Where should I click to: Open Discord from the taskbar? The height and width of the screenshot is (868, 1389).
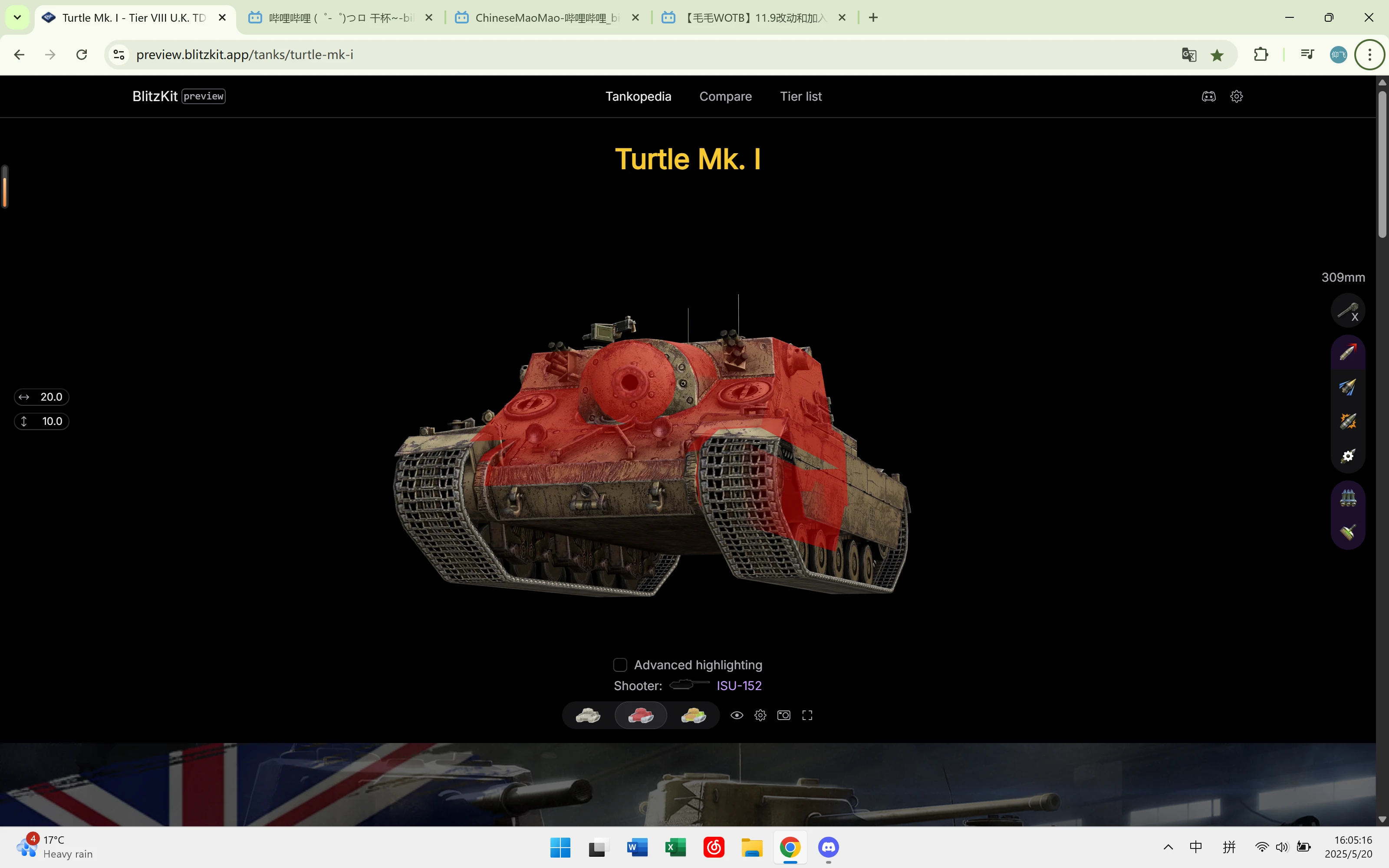pos(828,847)
